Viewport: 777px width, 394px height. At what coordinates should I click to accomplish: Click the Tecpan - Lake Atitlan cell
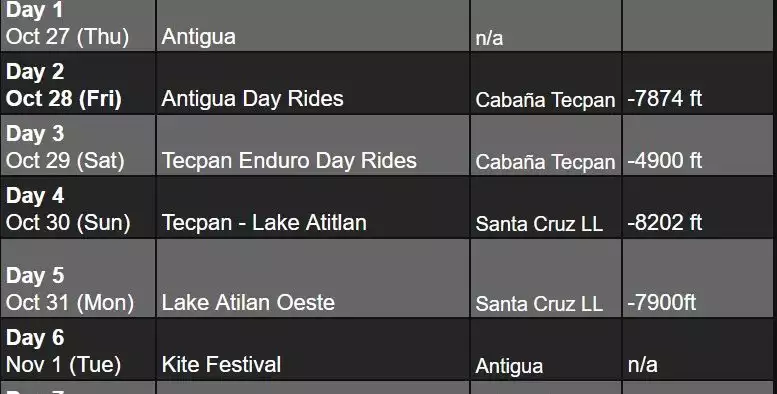[x=313, y=207]
